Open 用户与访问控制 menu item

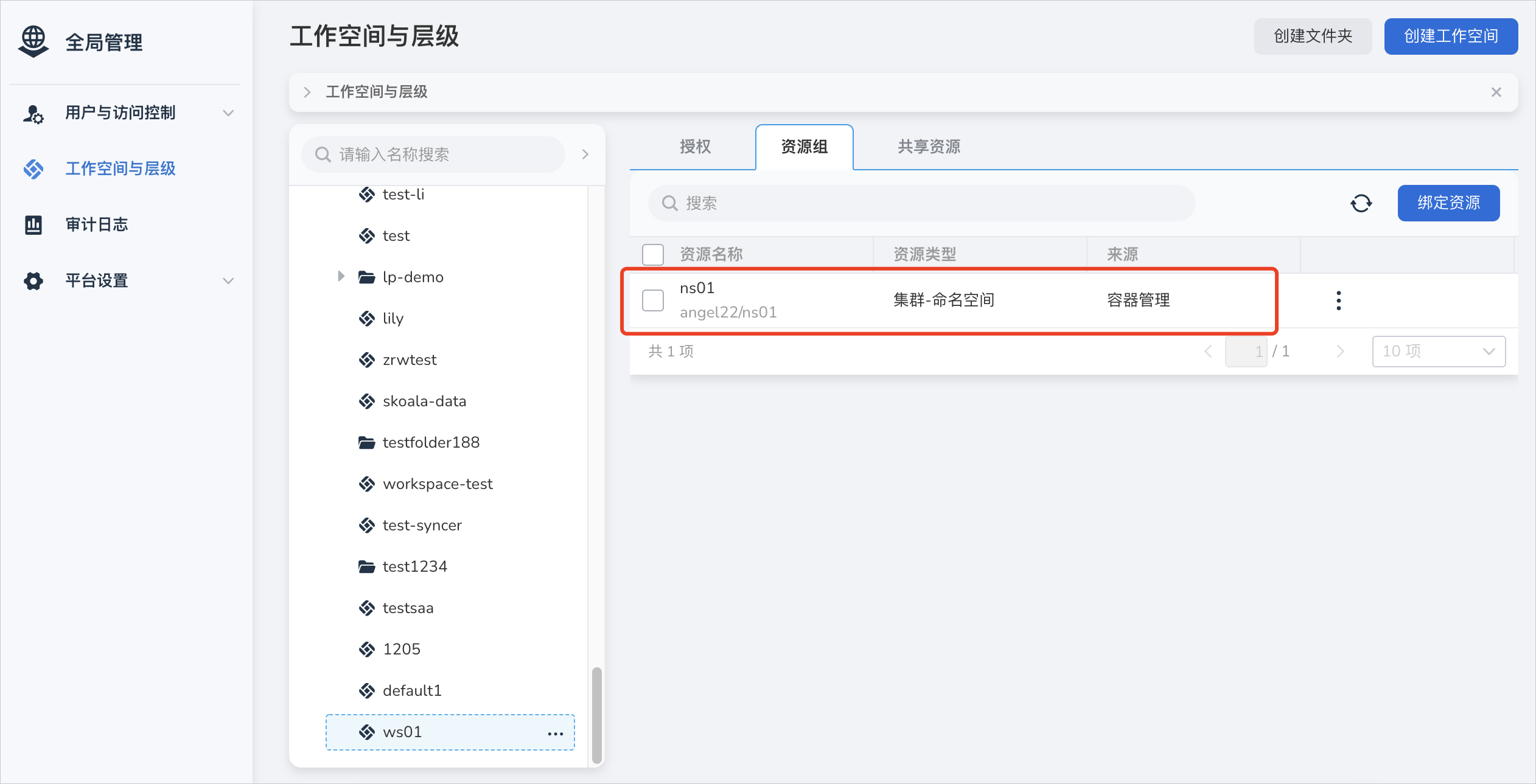click(x=126, y=113)
